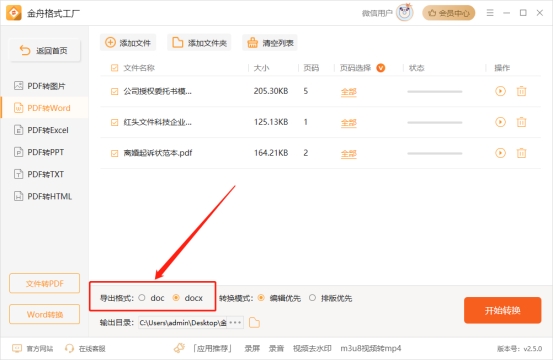Open the 页码选择 orange dropdown badge

click(381, 68)
